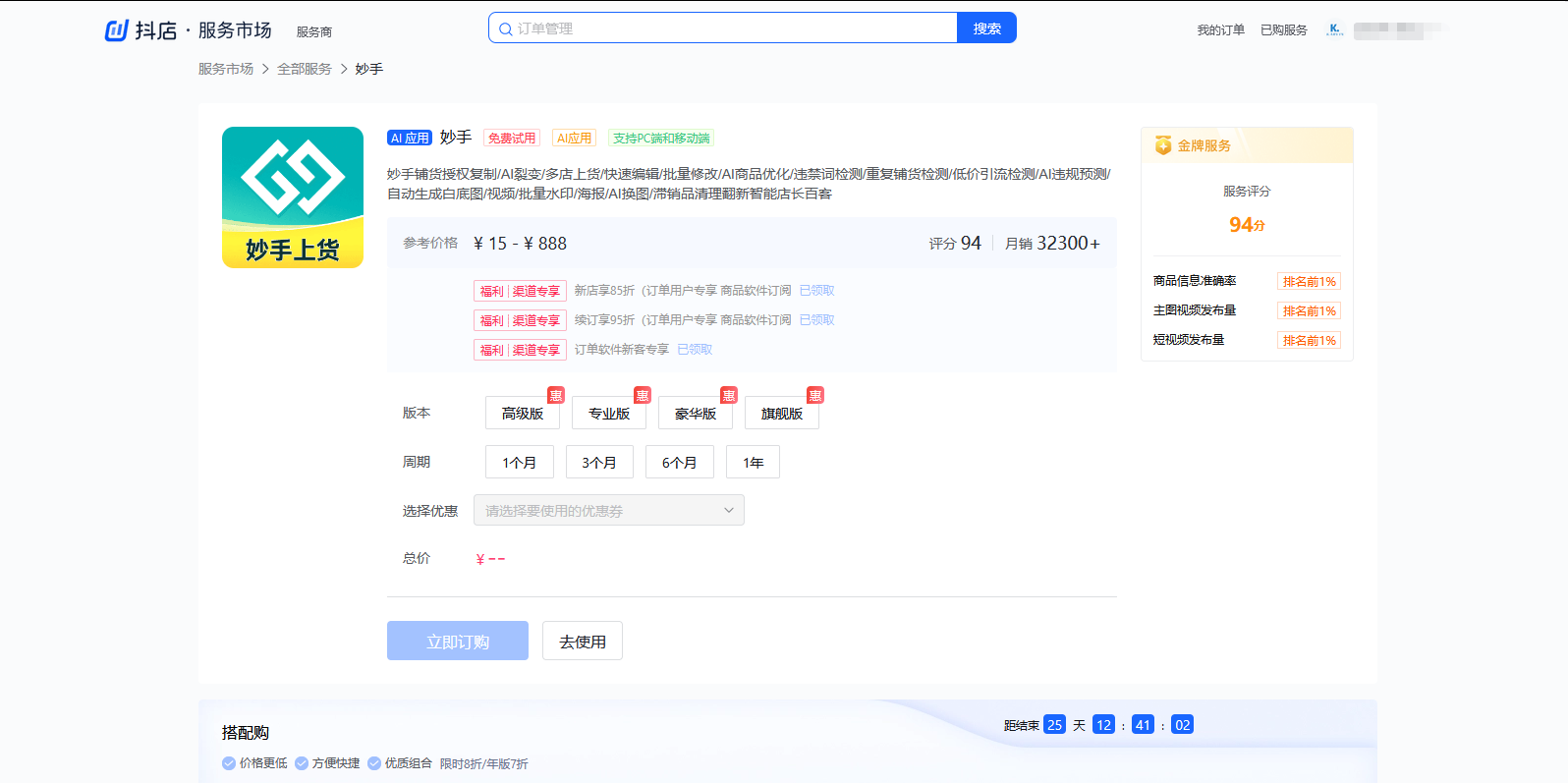Click the blue AI 应用 badge

(x=410, y=139)
